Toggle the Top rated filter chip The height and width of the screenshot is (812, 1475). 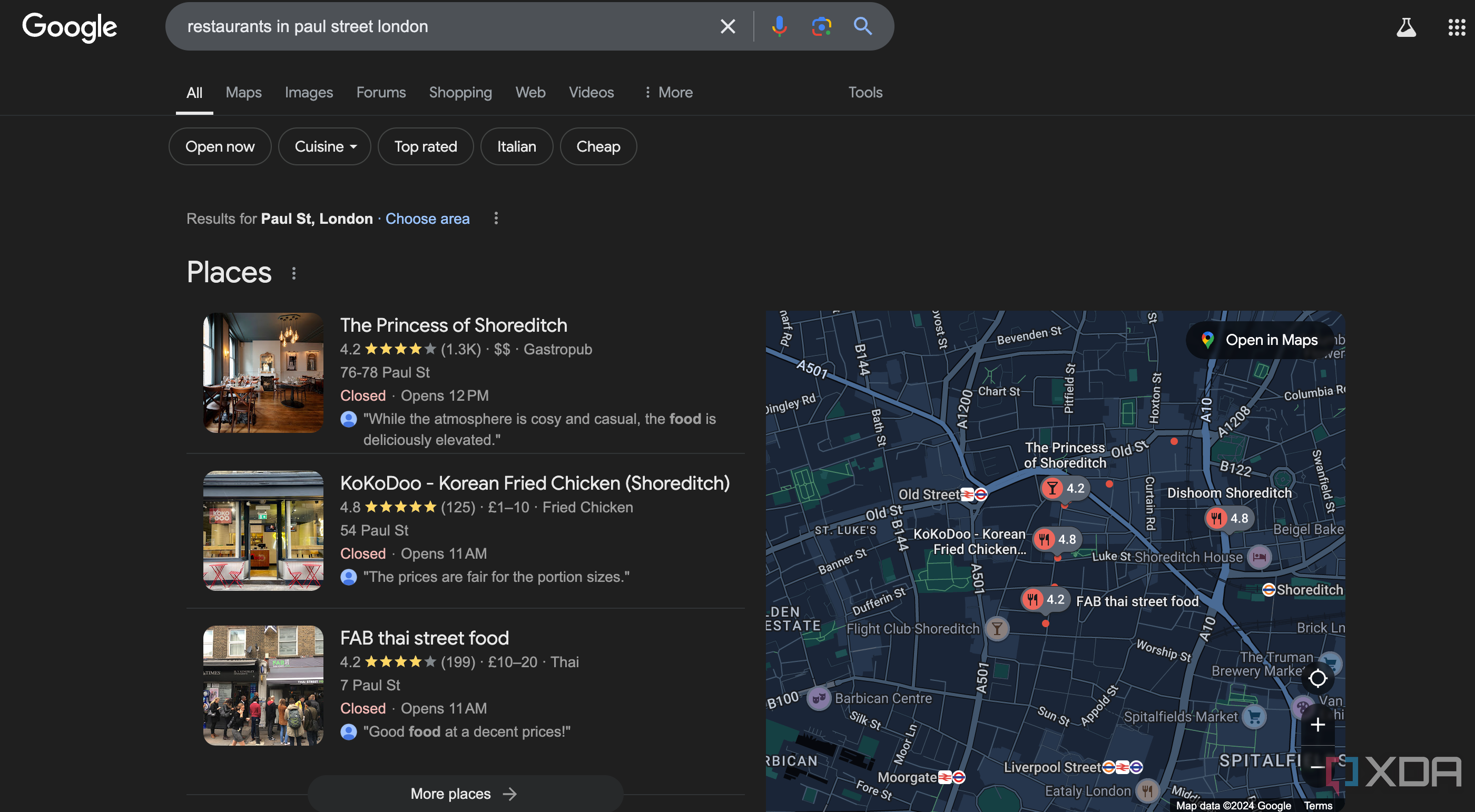tap(426, 146)
